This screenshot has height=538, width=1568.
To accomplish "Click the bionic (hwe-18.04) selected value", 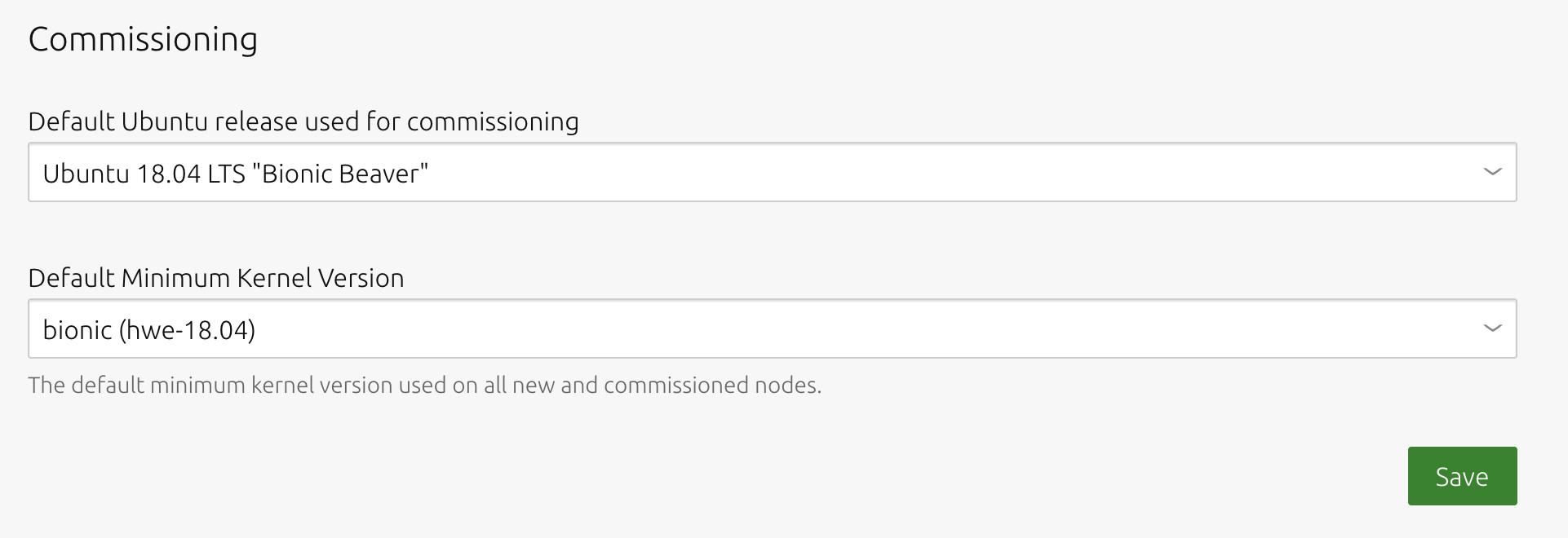I will coord(148,330).
